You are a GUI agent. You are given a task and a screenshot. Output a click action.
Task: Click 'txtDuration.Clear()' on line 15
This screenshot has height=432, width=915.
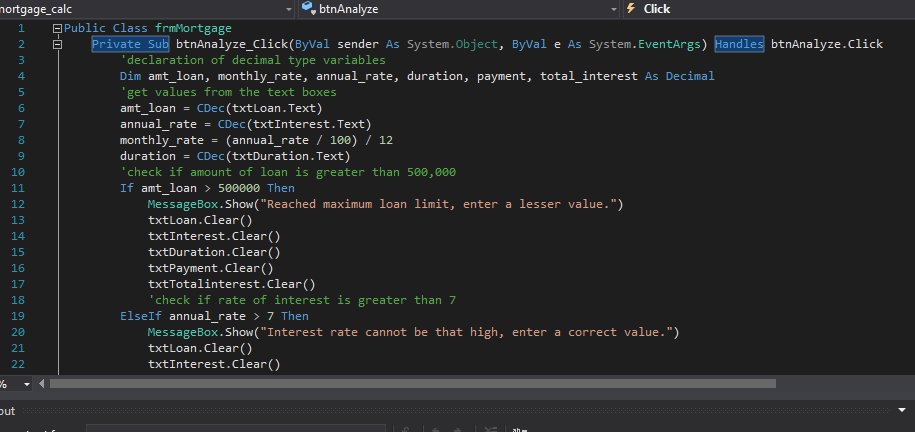(x=214, y=252)
